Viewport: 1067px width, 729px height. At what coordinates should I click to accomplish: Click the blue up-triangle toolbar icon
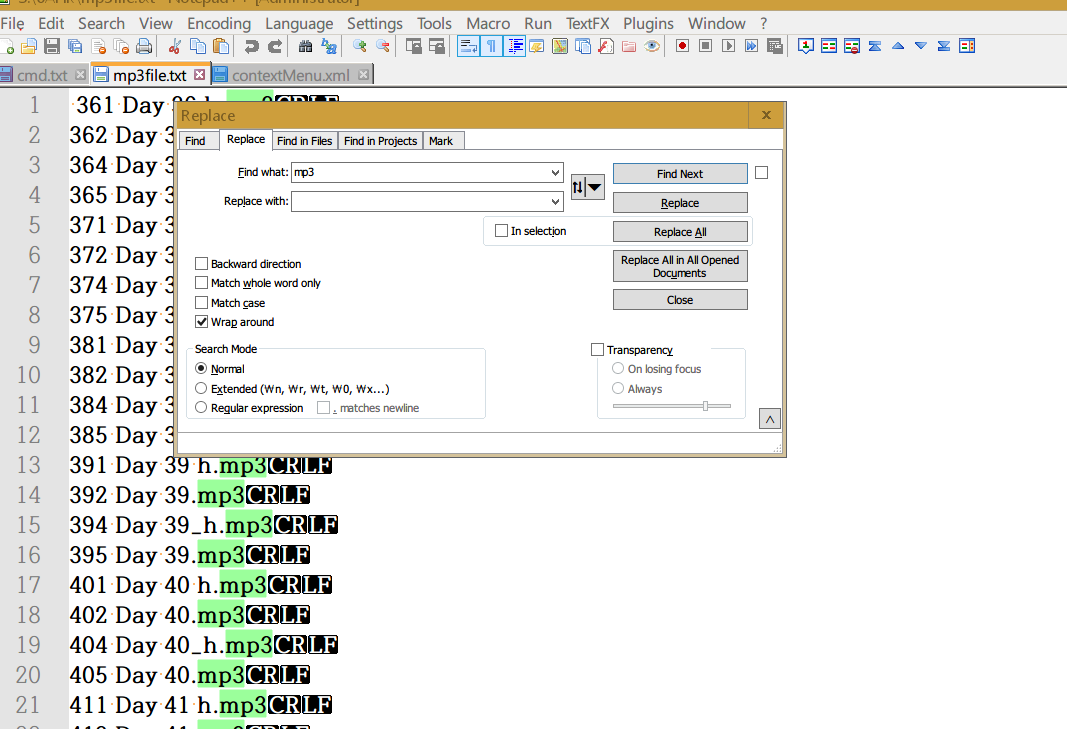(898, 46)
